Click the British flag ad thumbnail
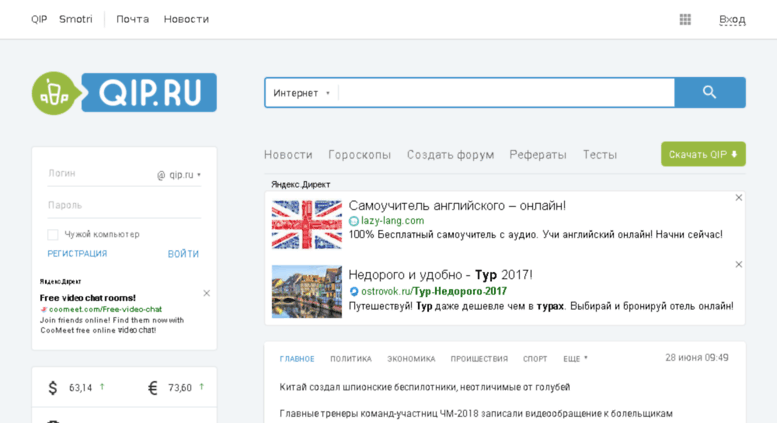Image resolution: width=777 pixels, height=423 pixels. tap(307, 224)
